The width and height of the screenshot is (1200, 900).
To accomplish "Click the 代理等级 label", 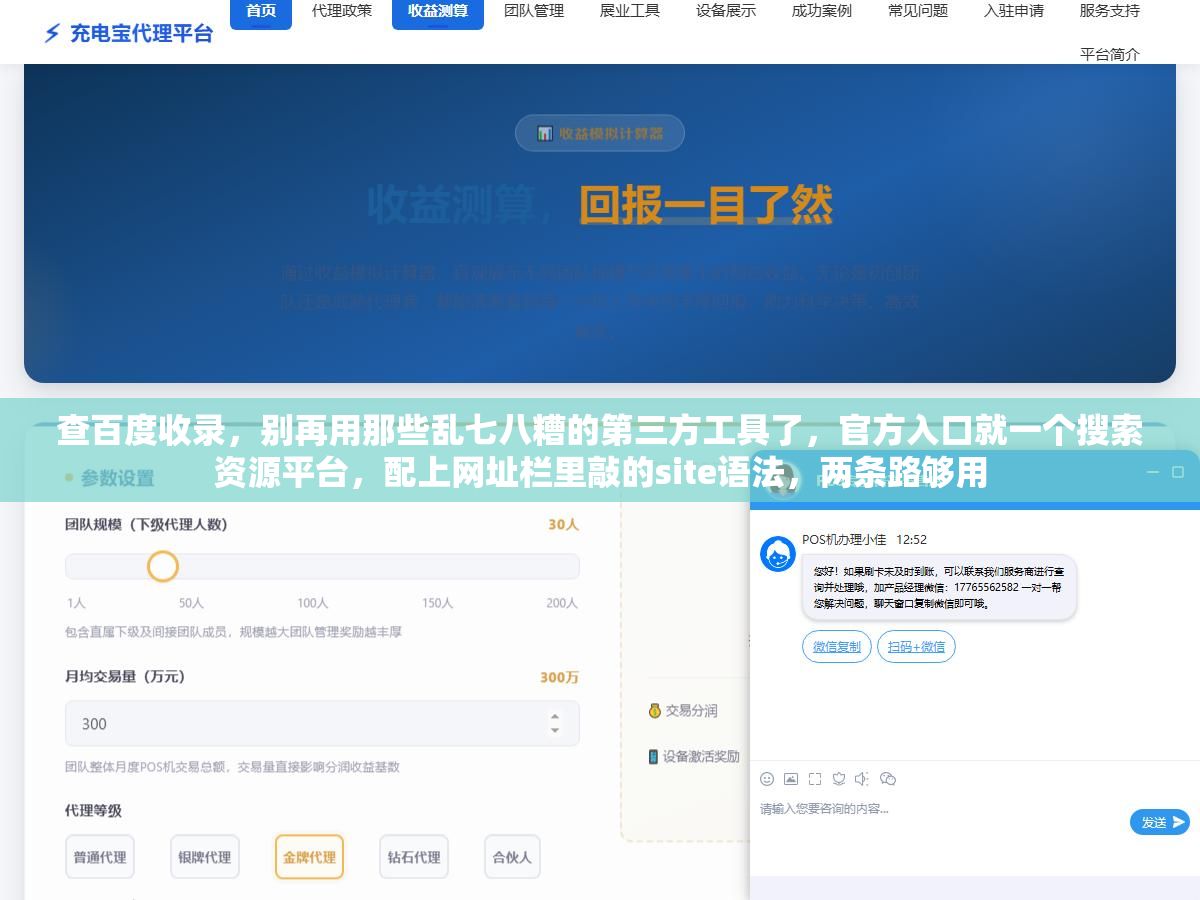I will click(93, 810).
